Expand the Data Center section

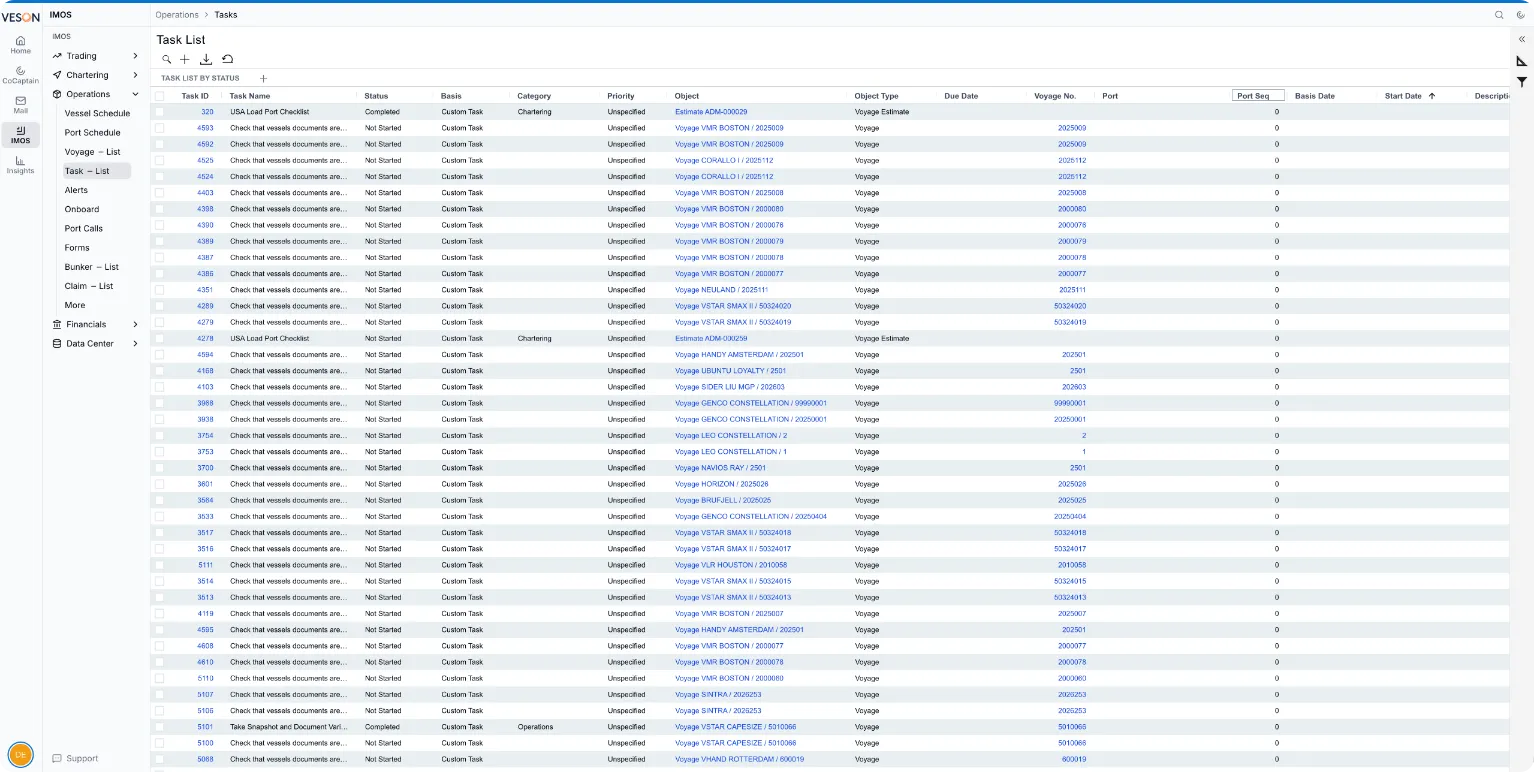click(x=95, y=343)
